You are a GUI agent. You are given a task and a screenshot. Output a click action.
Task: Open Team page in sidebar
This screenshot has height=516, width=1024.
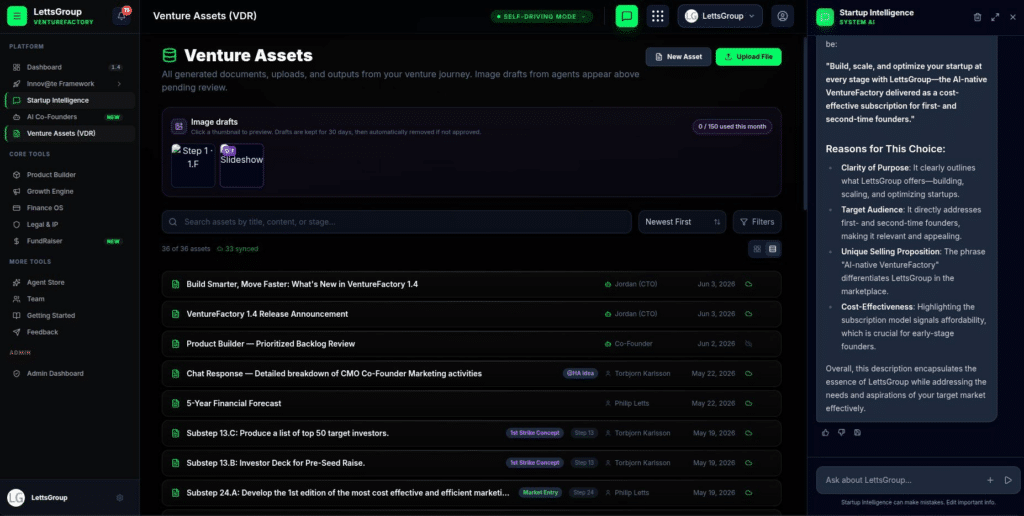pyautogui.click(x=69, y=299)
